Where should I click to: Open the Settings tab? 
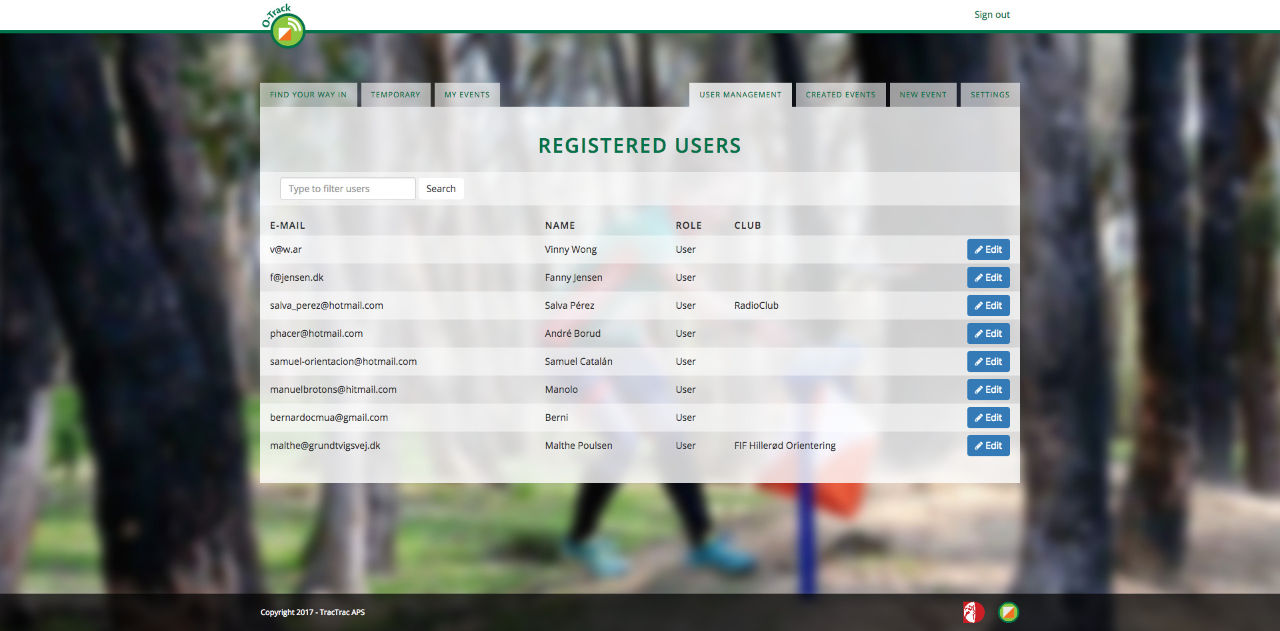[990, 95]
